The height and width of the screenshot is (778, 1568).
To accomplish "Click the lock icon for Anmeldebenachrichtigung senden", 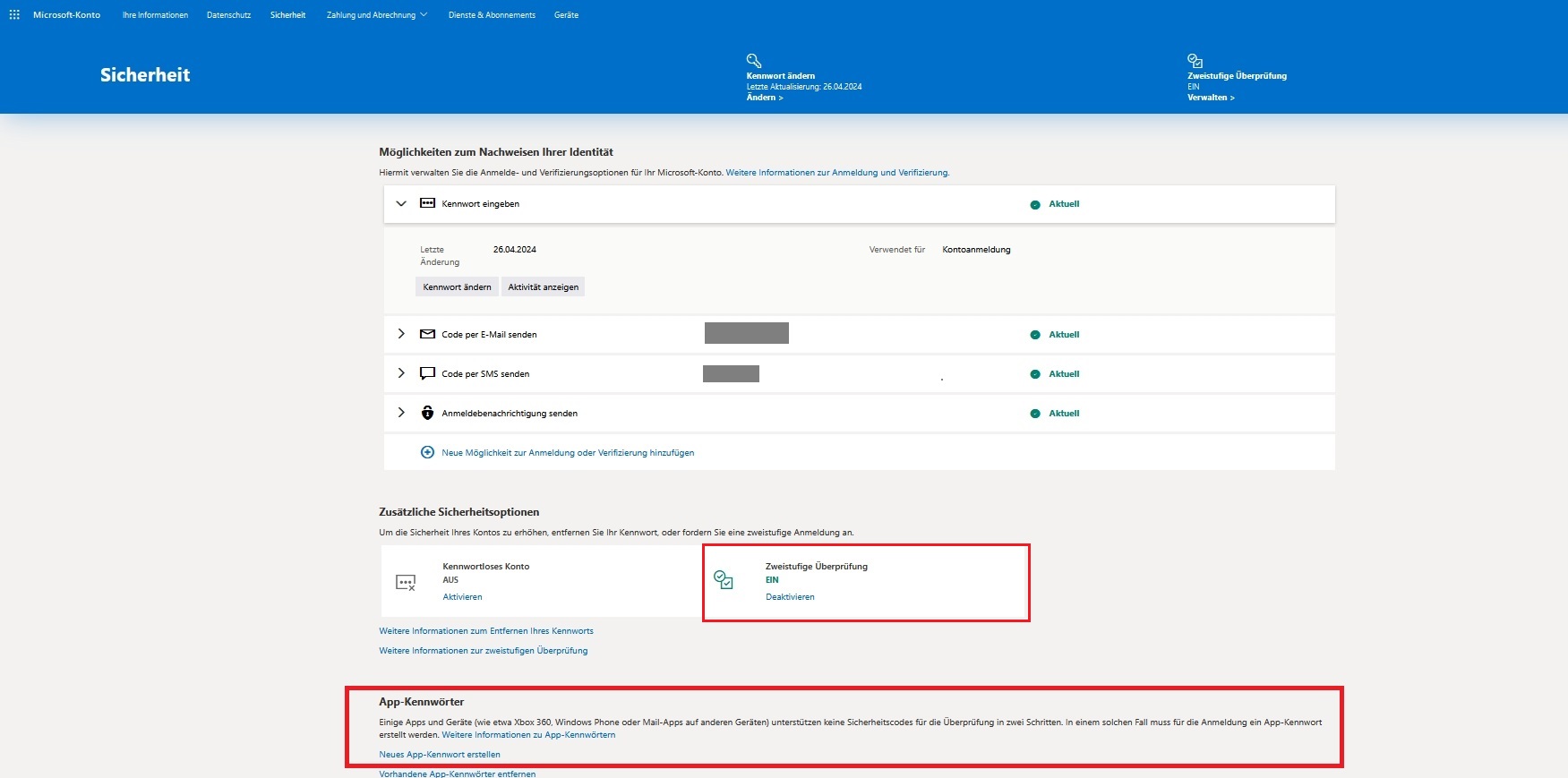I will 428,413.
